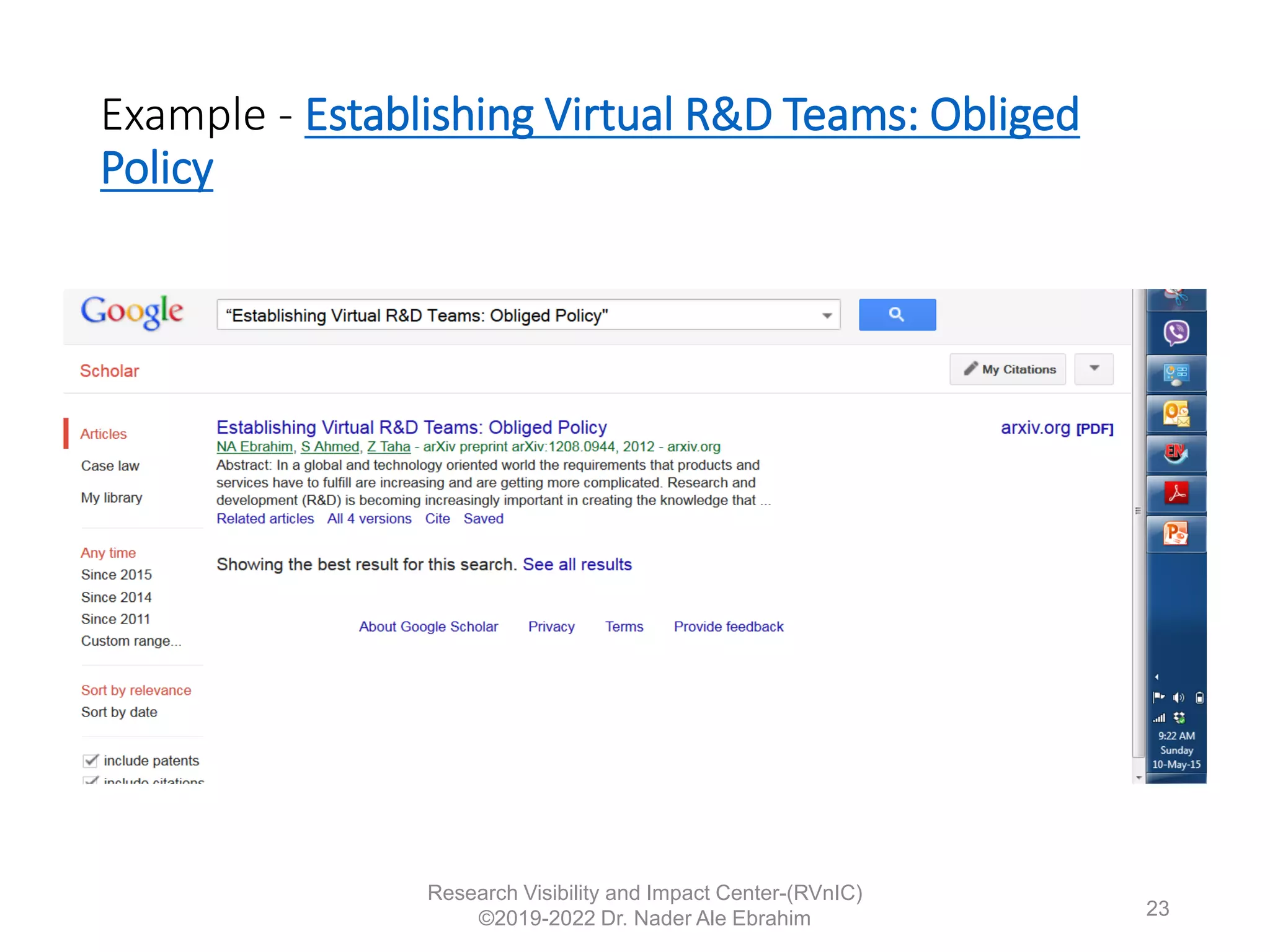Open Snipping Tool in the taskbar
The image size is (1270, 952).
pyautogui.click(x=1176, y=299)
